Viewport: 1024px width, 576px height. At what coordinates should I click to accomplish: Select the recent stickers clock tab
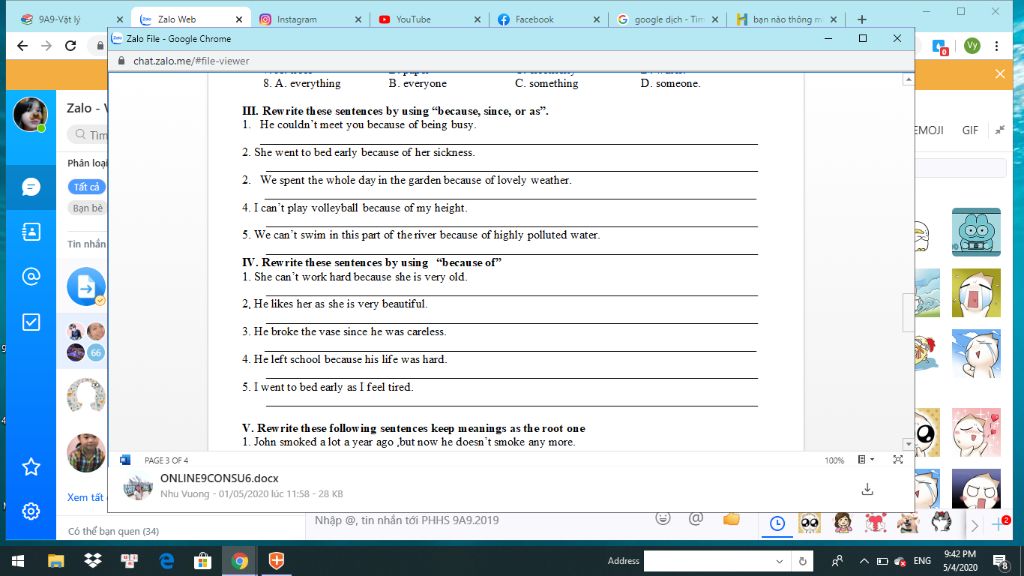(x=777, y=523)
